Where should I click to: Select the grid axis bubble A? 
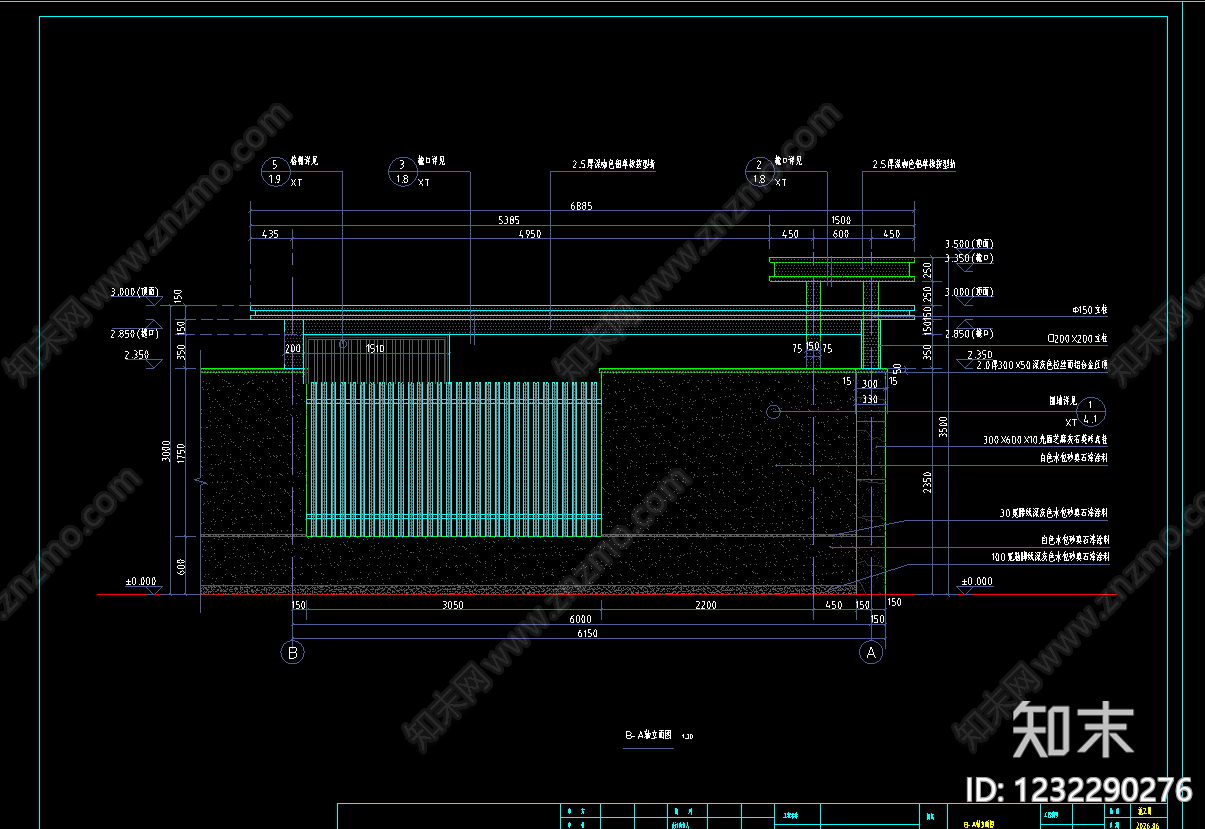point(871,653)
